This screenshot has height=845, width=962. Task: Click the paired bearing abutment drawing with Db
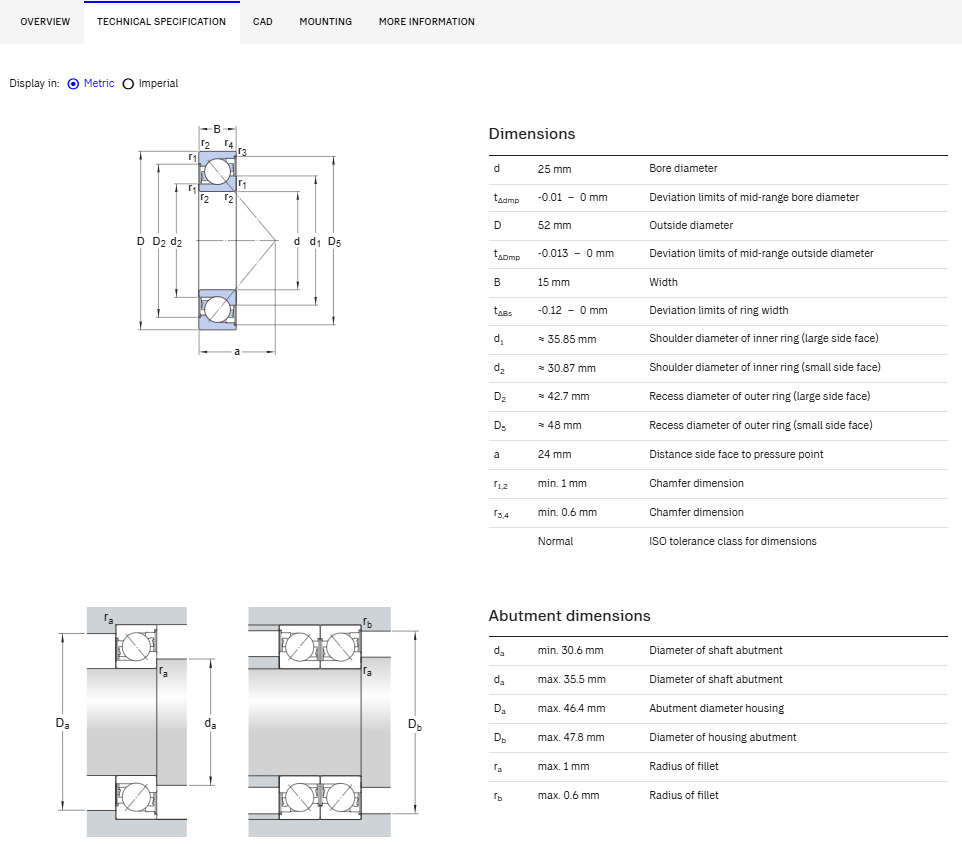tap(334, 722)
